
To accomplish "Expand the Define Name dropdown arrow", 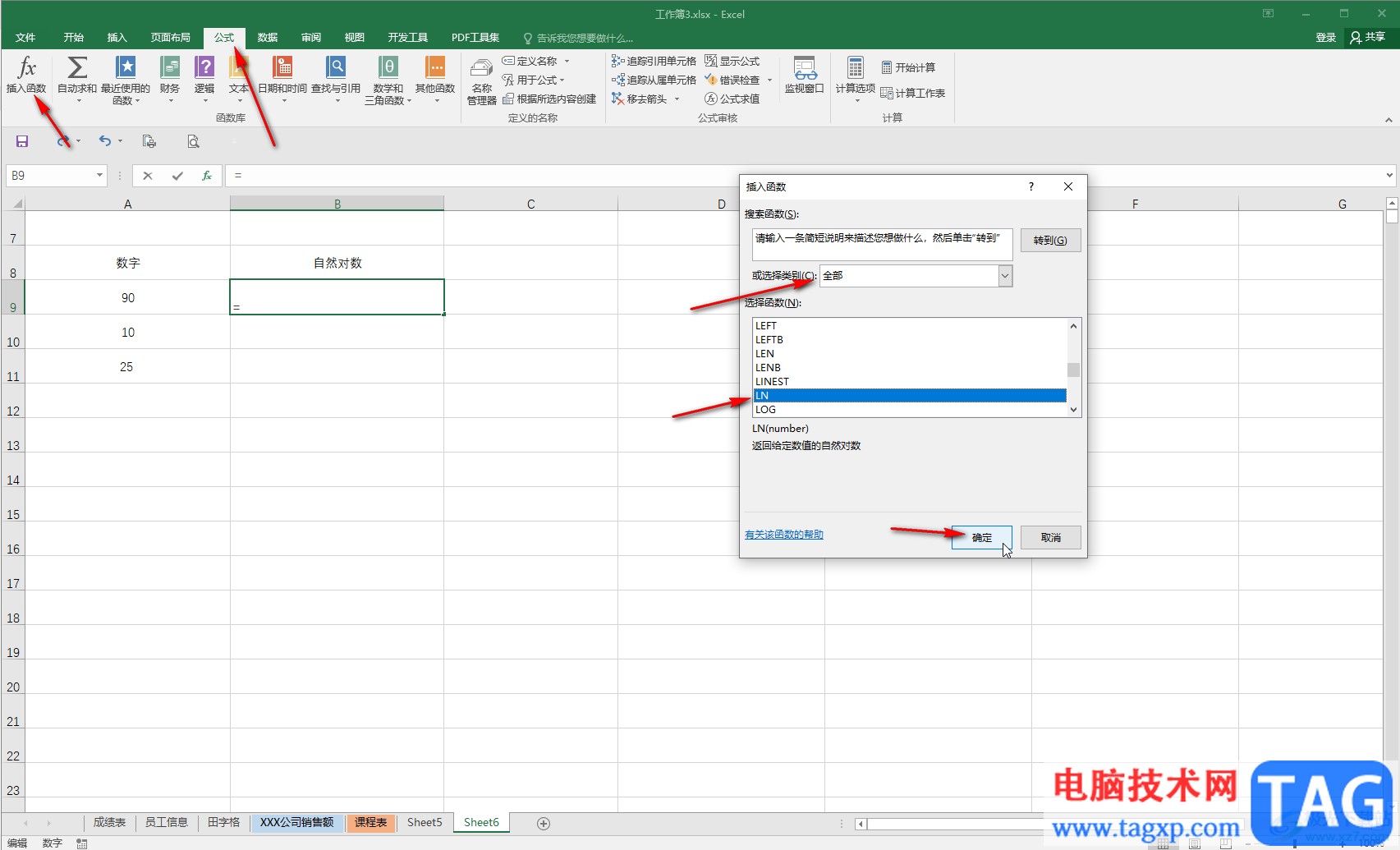I will point(567,61).
